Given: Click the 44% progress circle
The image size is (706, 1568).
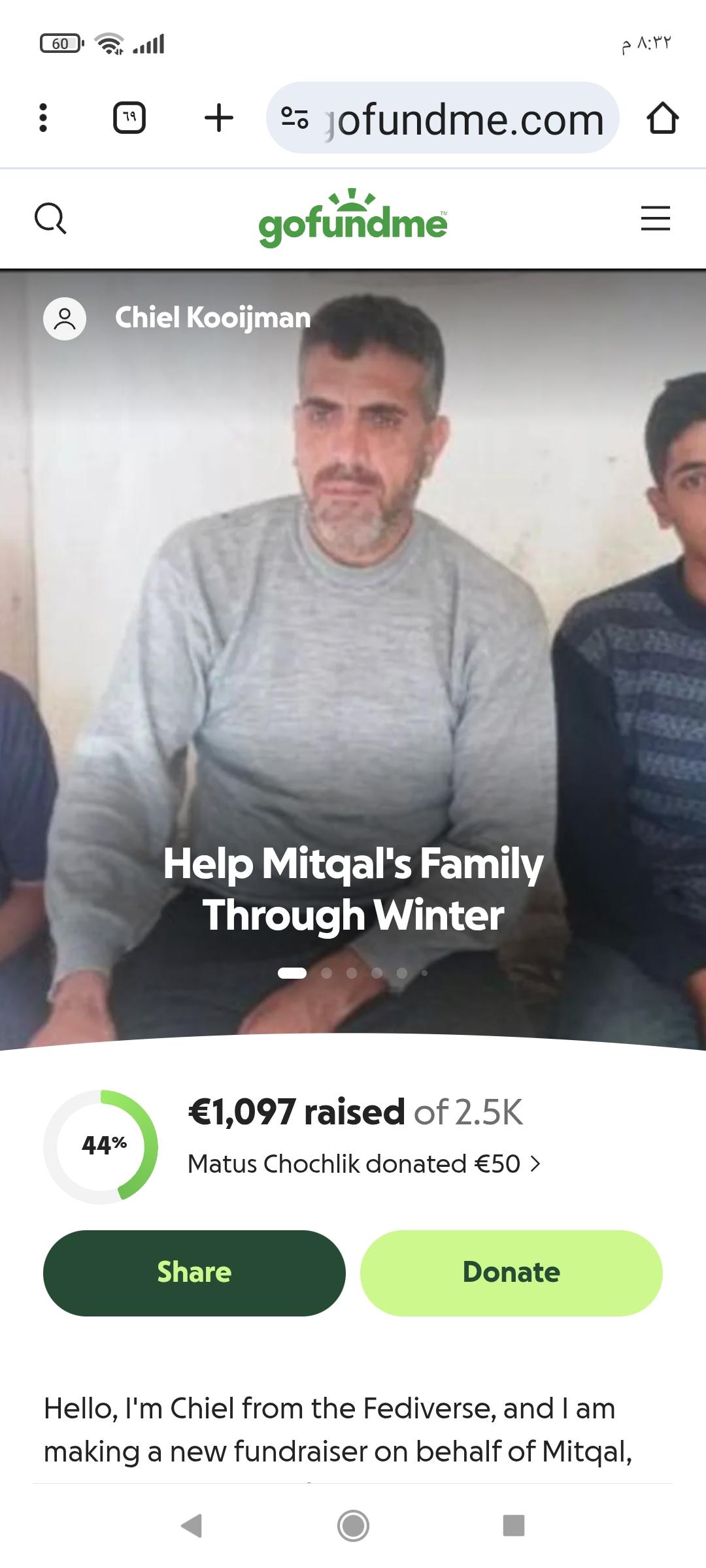Looking at the screenshot, I should (101, 1147).
